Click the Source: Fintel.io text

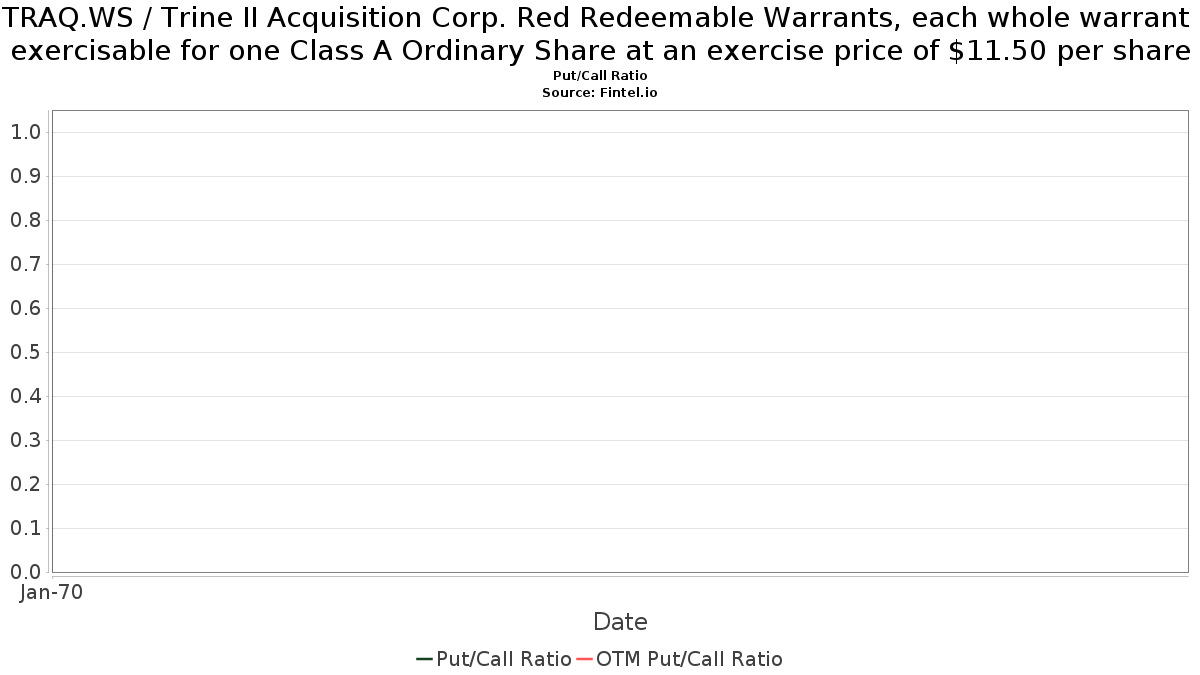(600, 92)
